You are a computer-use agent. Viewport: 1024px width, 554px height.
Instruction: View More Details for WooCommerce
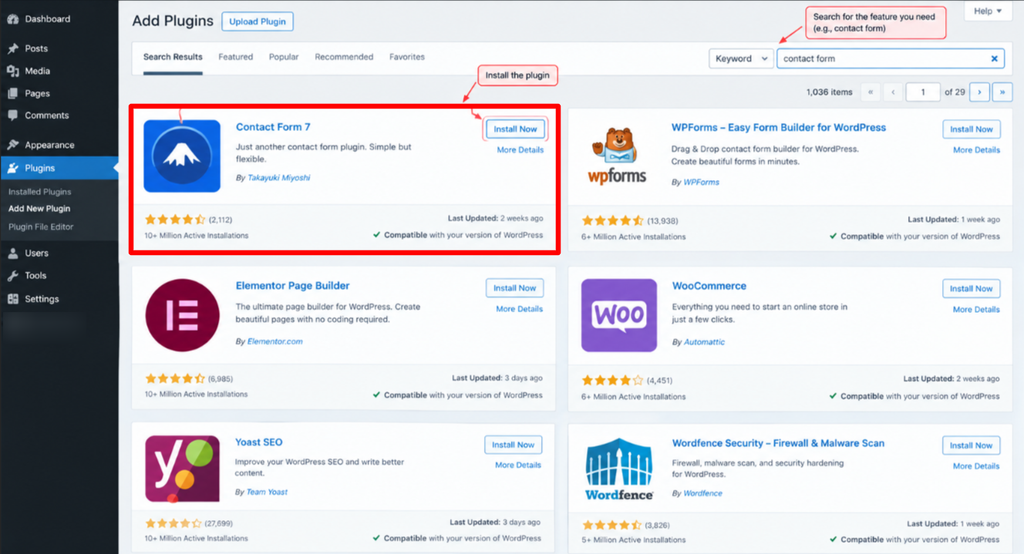point(976,310)
